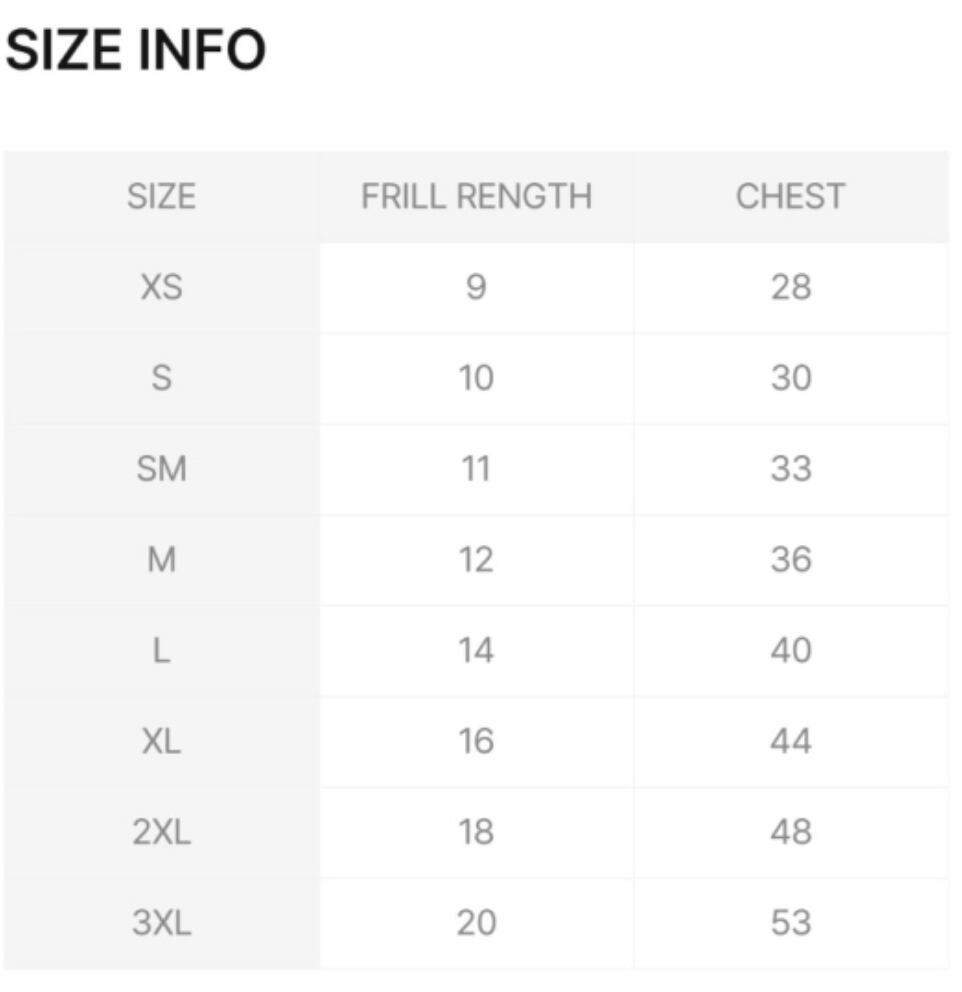Click chest value 36 for M

tap(790, 560)
